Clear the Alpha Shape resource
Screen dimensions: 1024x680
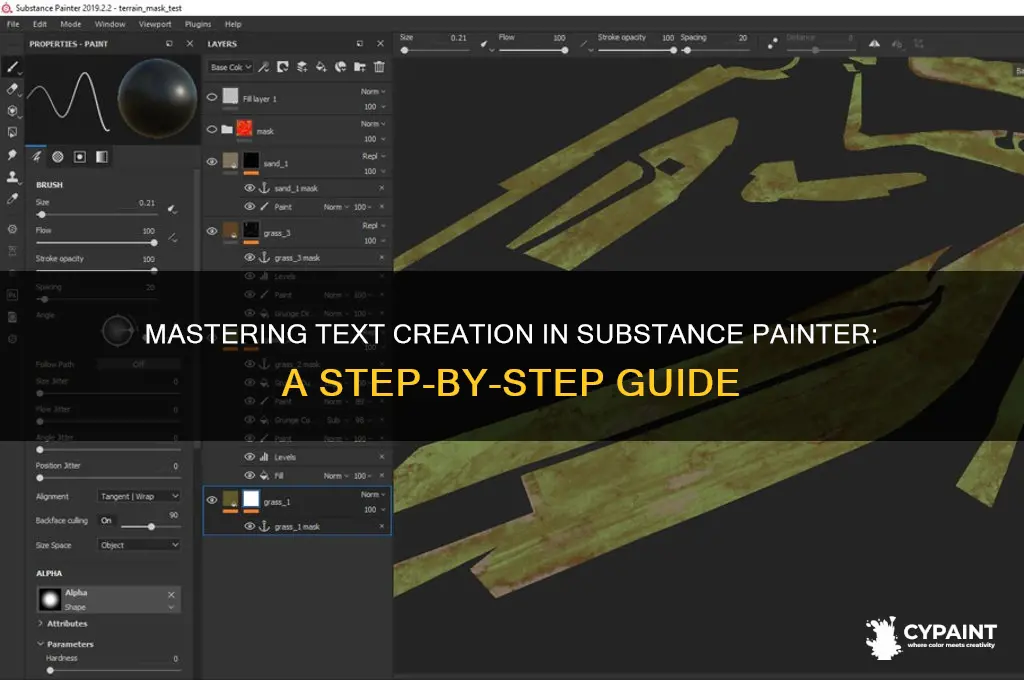[171, 594]
